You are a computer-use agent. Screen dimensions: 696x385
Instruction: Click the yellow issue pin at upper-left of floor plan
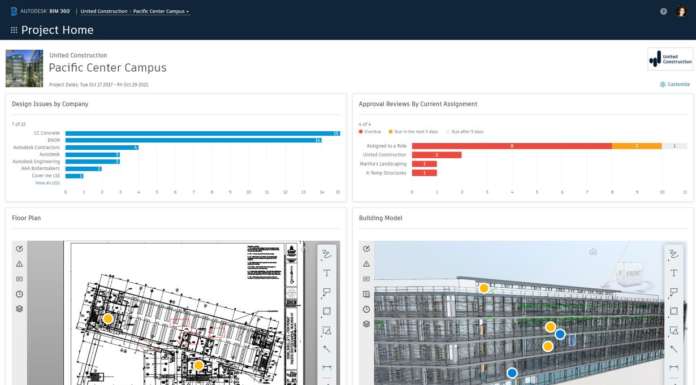108,318
